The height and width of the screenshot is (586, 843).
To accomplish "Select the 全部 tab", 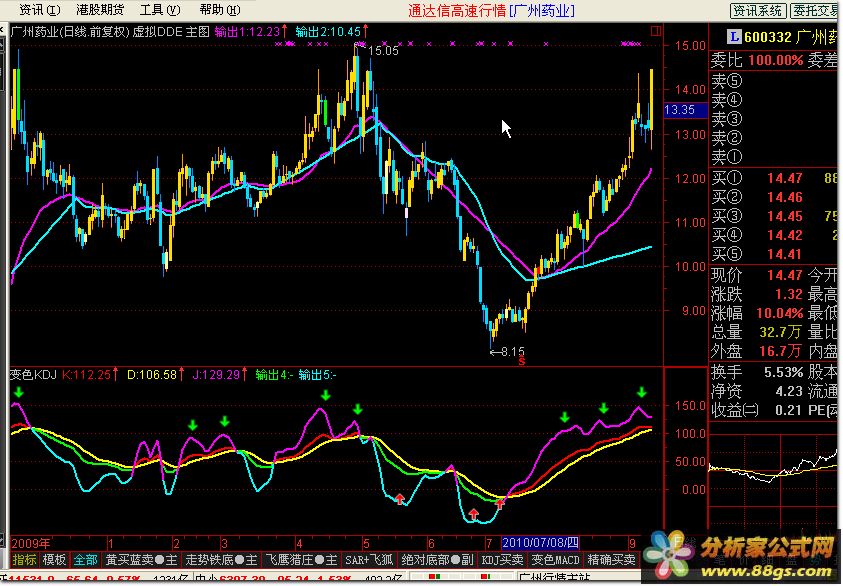I will (x=85, y=560).
